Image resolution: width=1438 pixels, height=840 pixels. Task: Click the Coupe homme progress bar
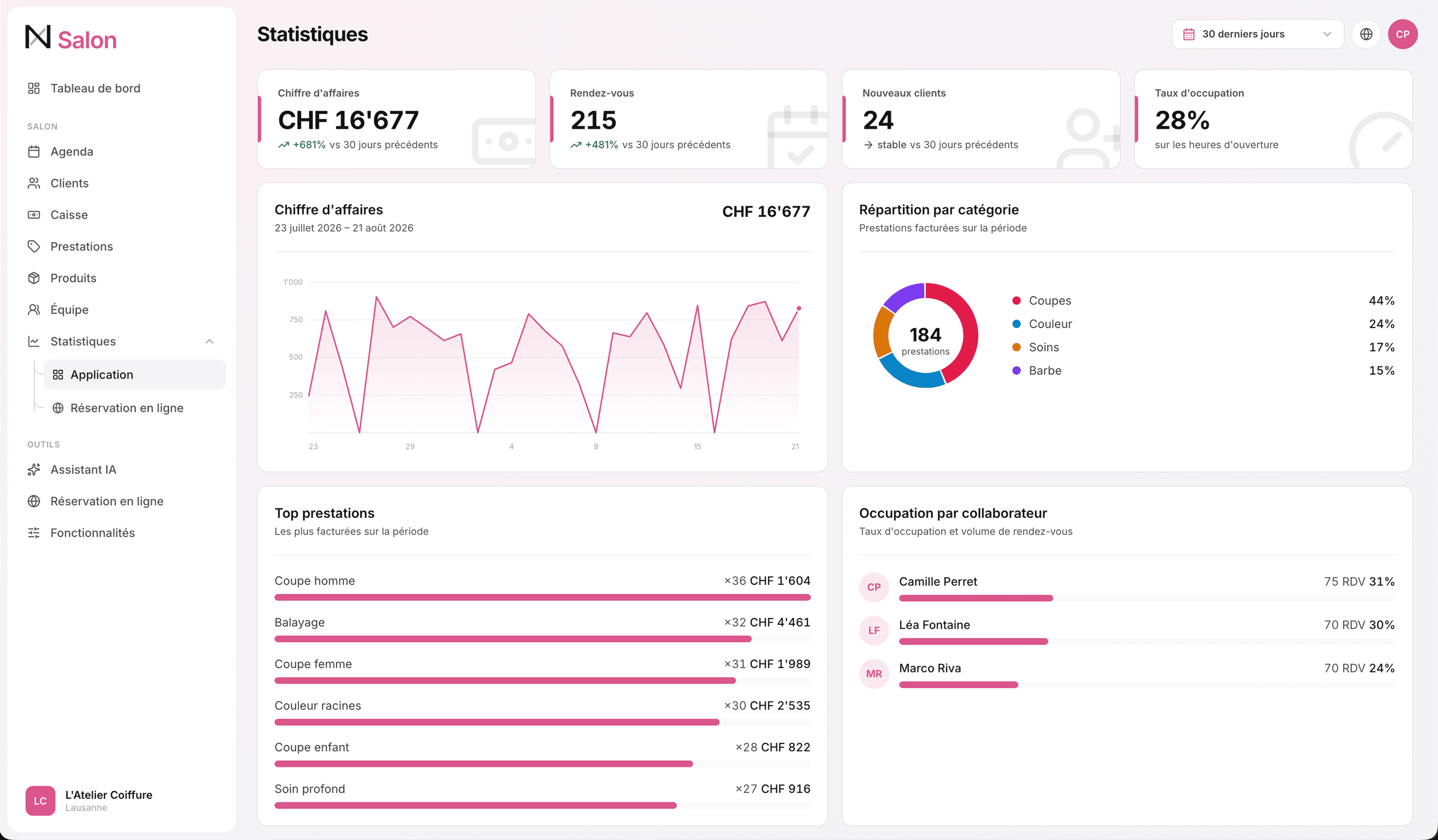pyautogui.click(x=542, y=598)
